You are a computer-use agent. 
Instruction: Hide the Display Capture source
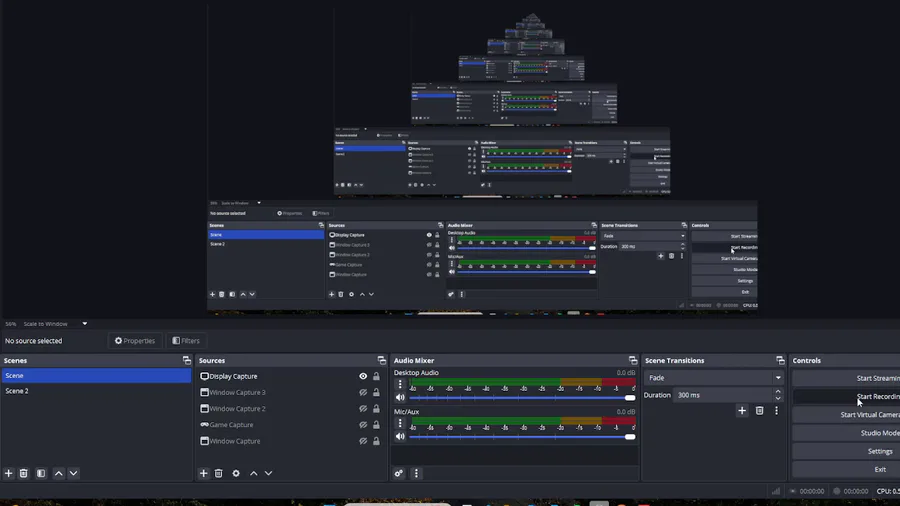363,376
